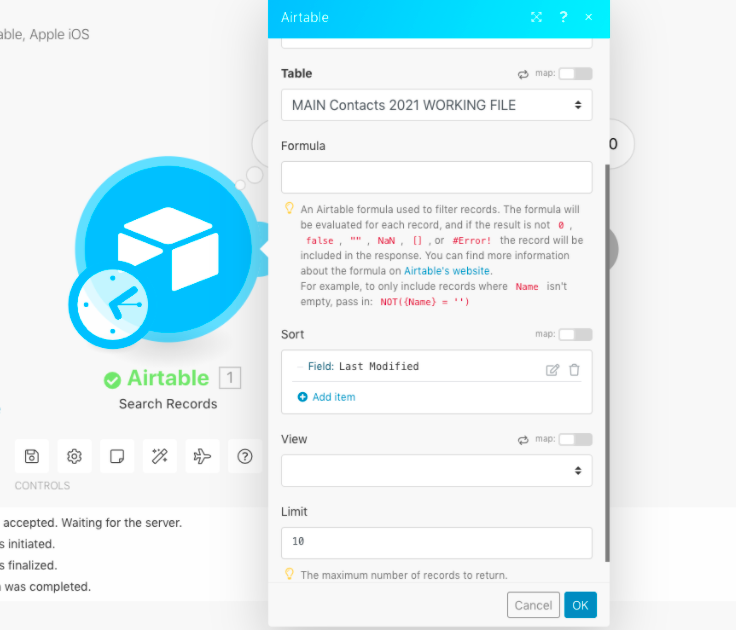Open the Airtable's website link
This screenshot has width=736, height=630.
coord(447,271)
